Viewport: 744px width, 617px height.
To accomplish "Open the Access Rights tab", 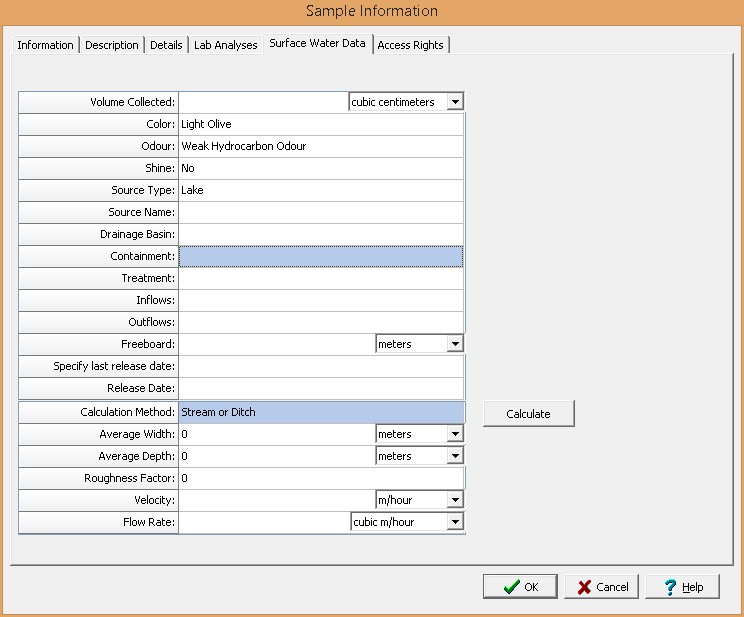I will coord(411,45).
